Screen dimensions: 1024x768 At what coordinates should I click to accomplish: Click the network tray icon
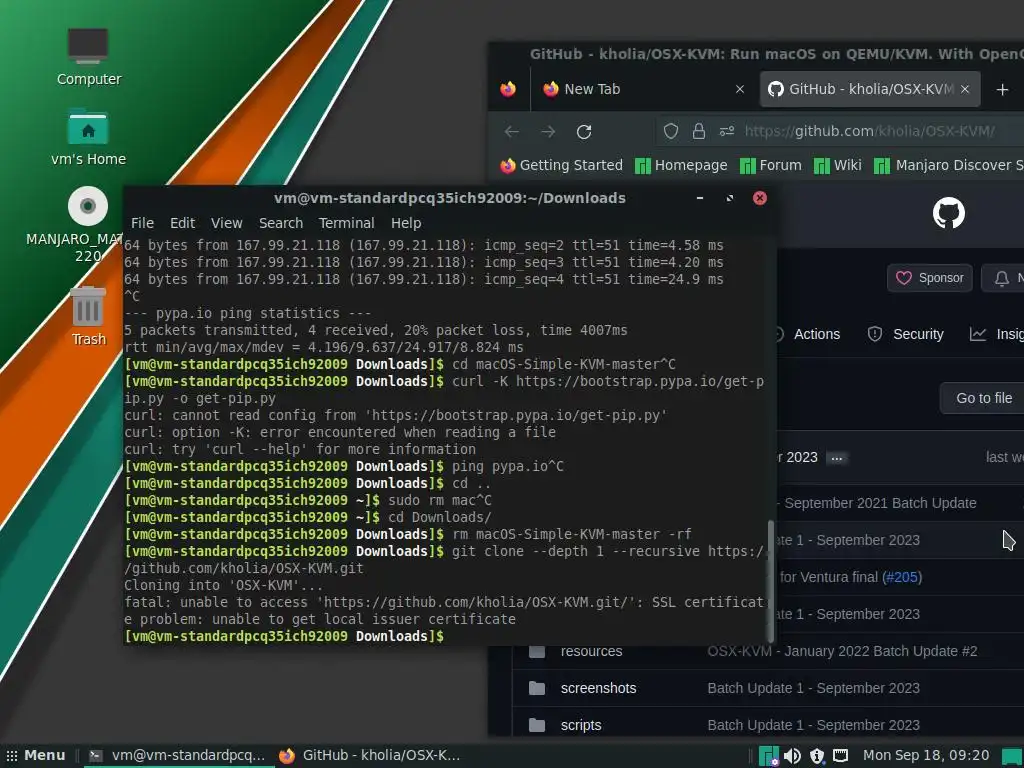pyautogui.click(x=840, y=756)
